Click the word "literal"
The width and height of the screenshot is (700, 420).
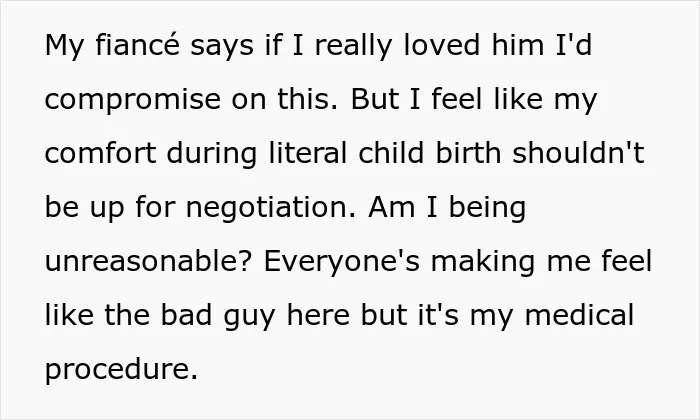308,153
